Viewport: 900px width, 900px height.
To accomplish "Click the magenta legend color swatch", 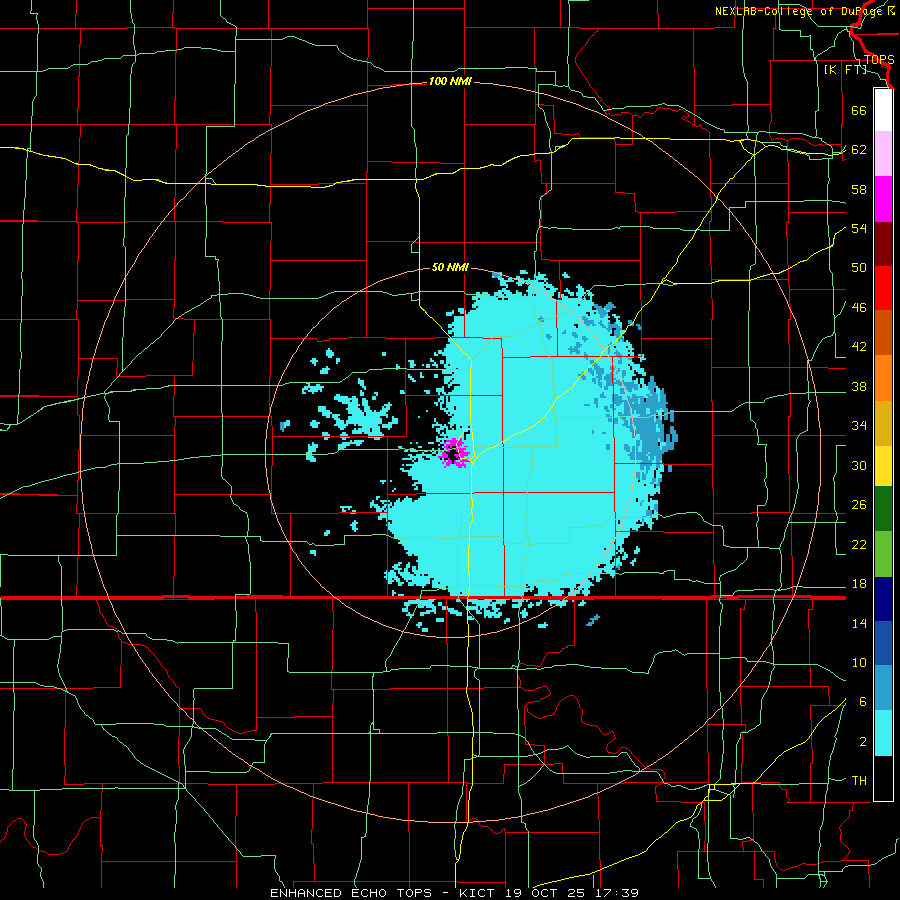I will point(883,199).
